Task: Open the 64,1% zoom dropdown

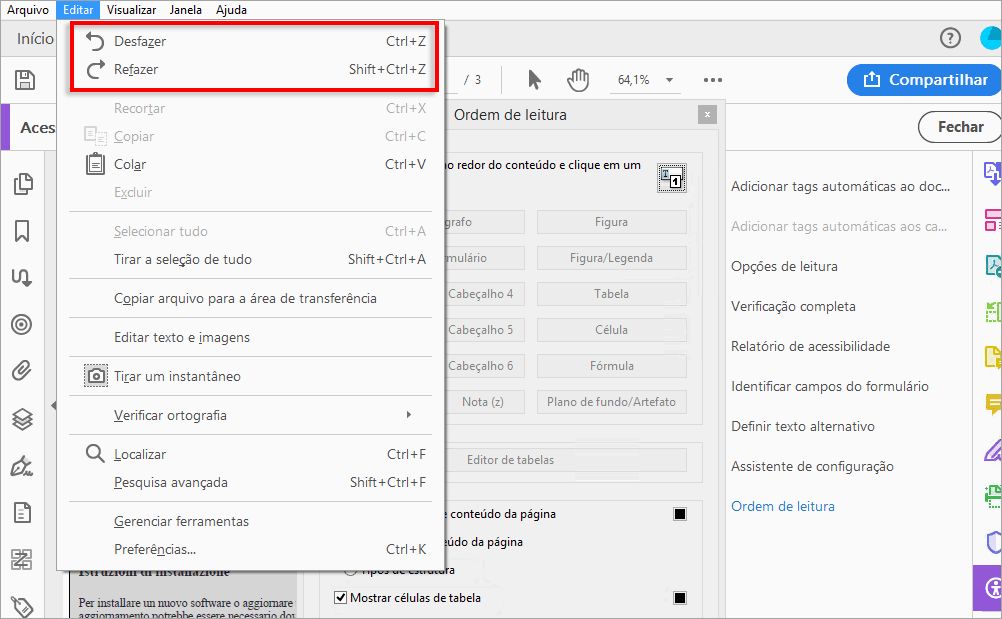Action: (x=668, y=80)
